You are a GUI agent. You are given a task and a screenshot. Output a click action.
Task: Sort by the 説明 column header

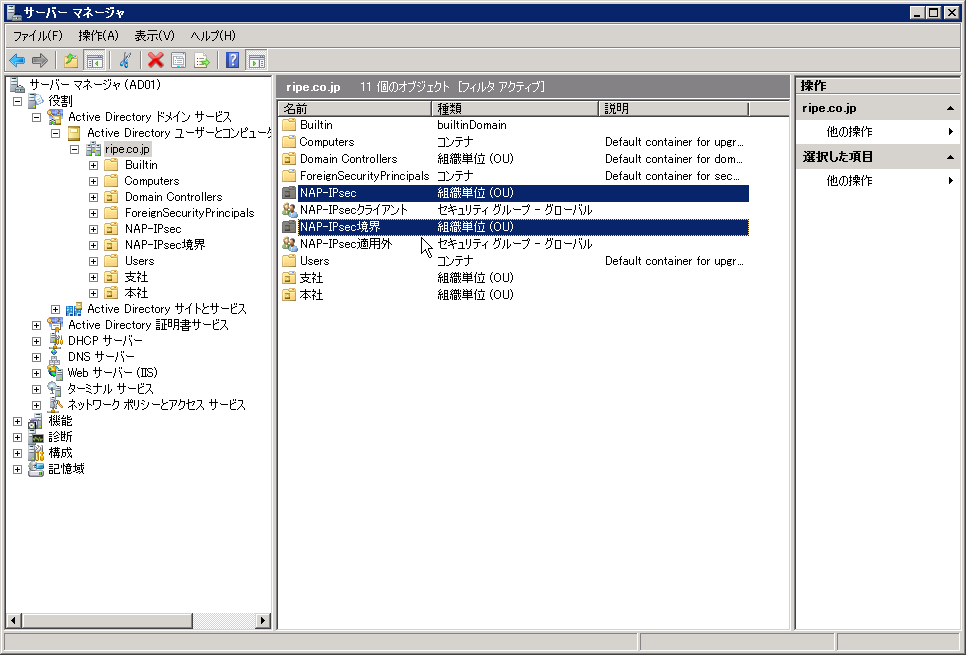pyautogui.click(x=673, y=109)
